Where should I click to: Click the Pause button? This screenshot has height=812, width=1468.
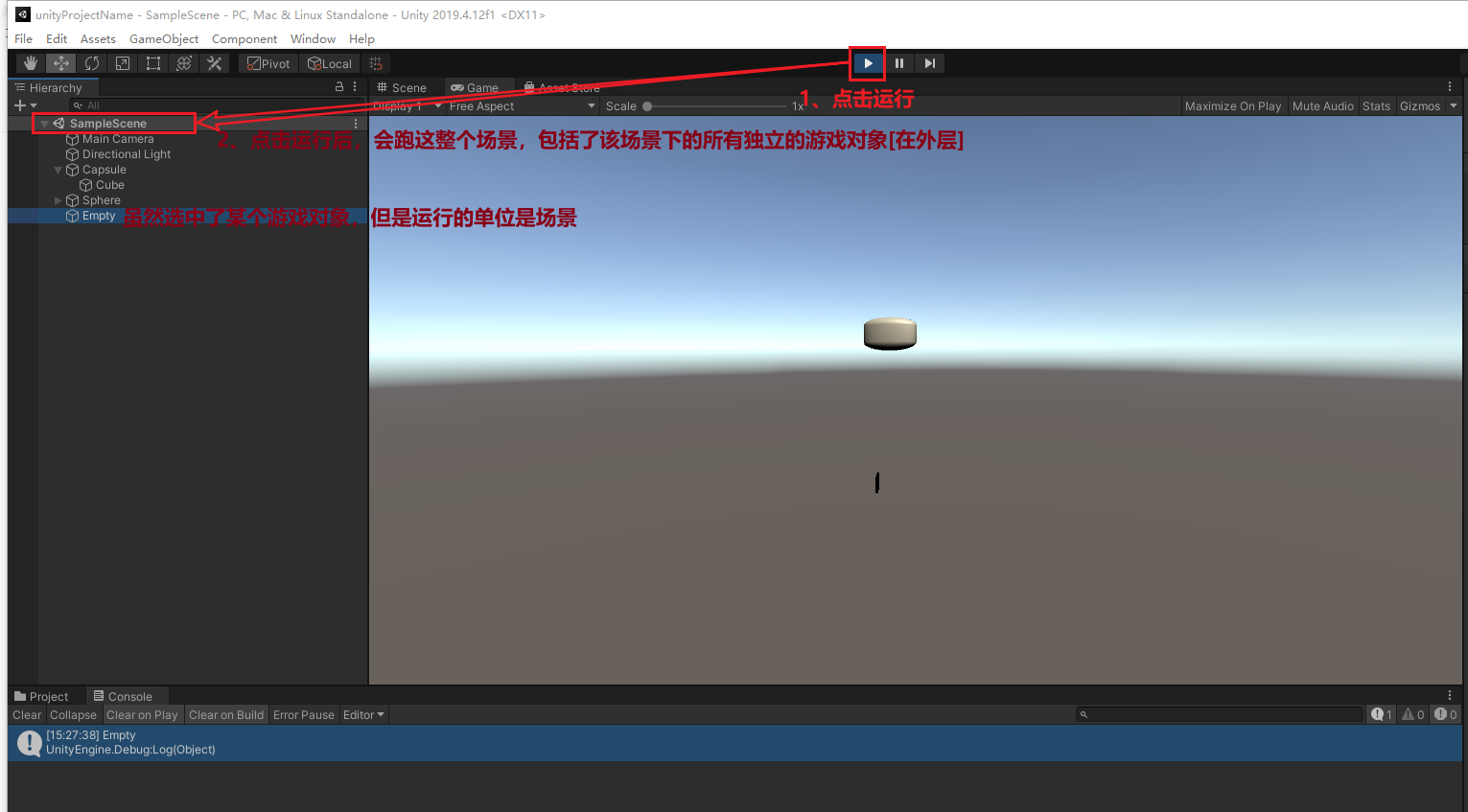[898, 63]
